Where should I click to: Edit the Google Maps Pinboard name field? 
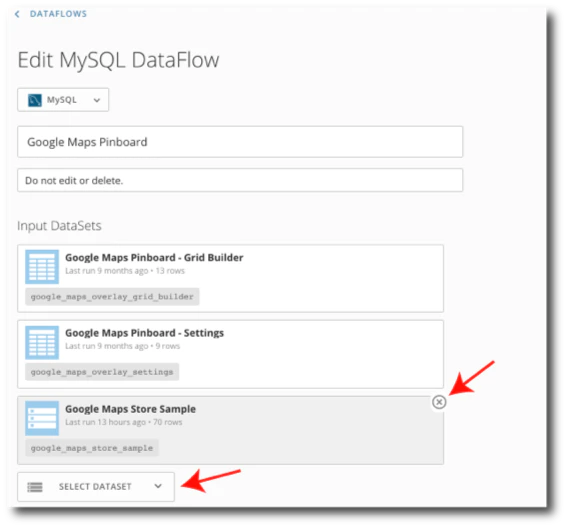click(240, 142)
